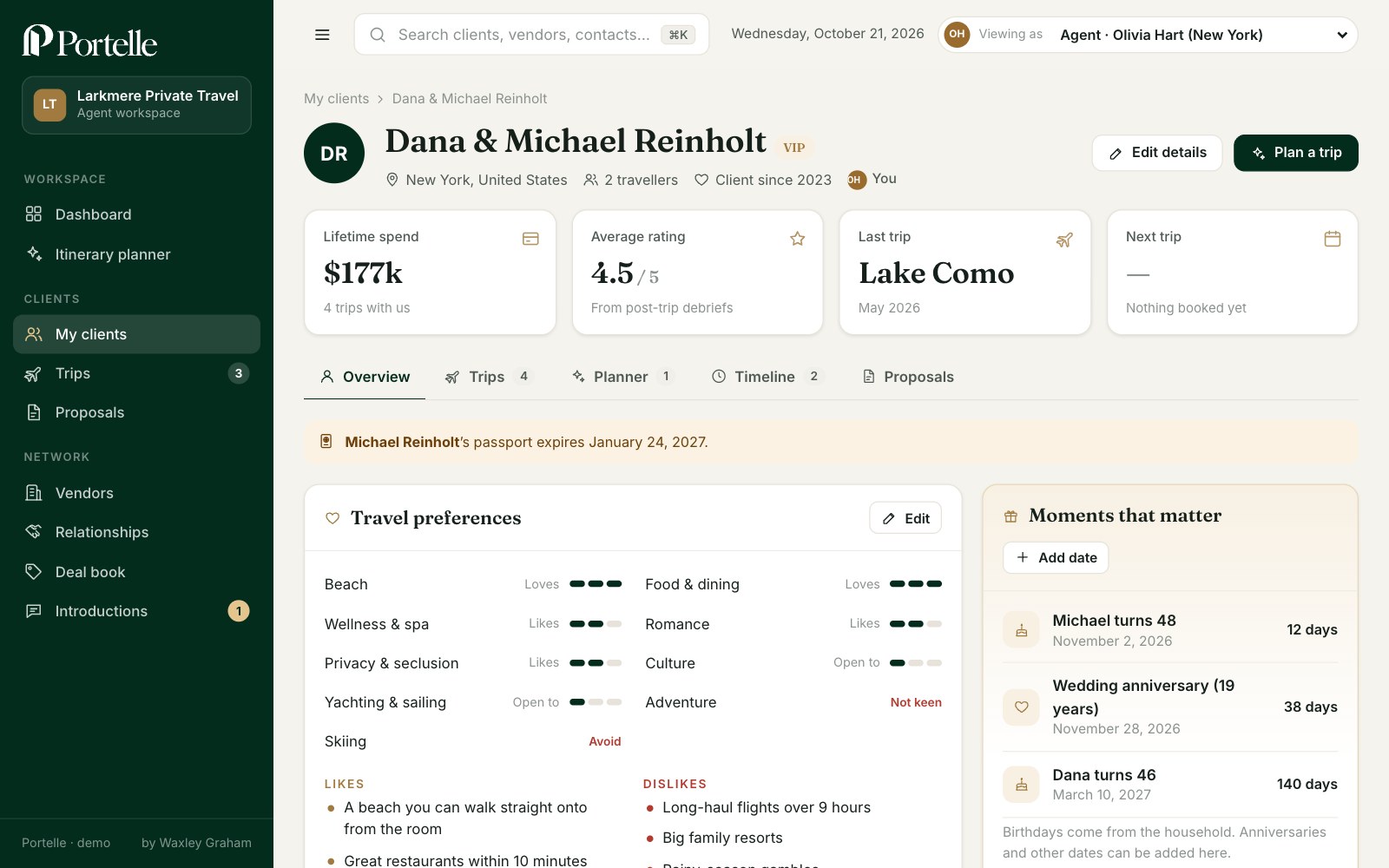Switch to the Trips tab
1389x868 pixels.
[489, 377]
